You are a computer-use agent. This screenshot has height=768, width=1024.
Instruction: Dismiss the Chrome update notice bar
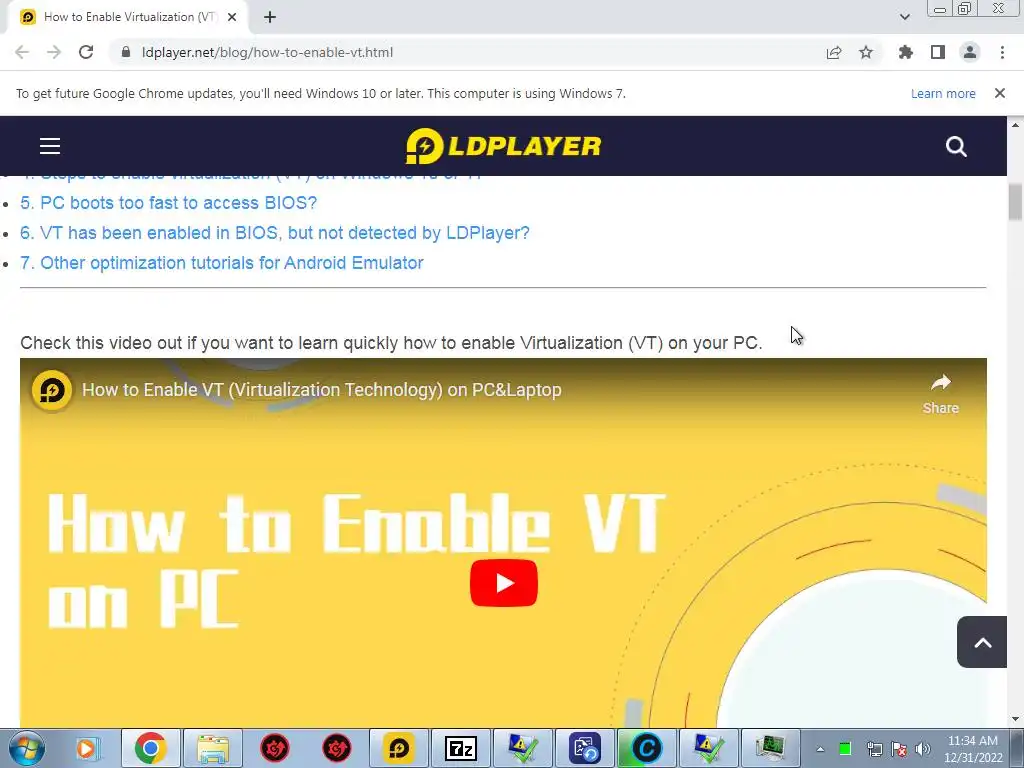pos(1000,93)
